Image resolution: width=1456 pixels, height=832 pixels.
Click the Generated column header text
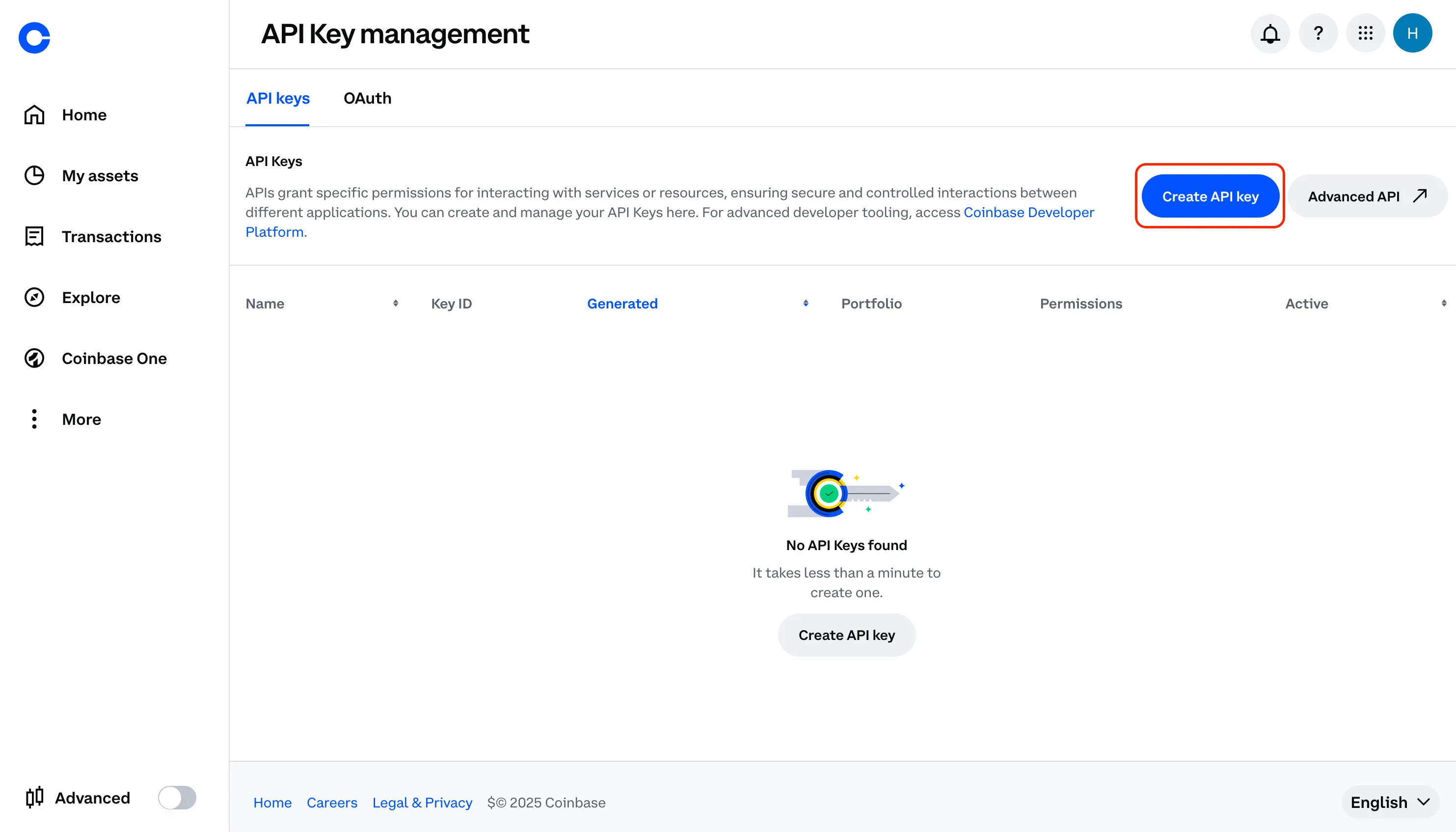click(x=622, y=304)
